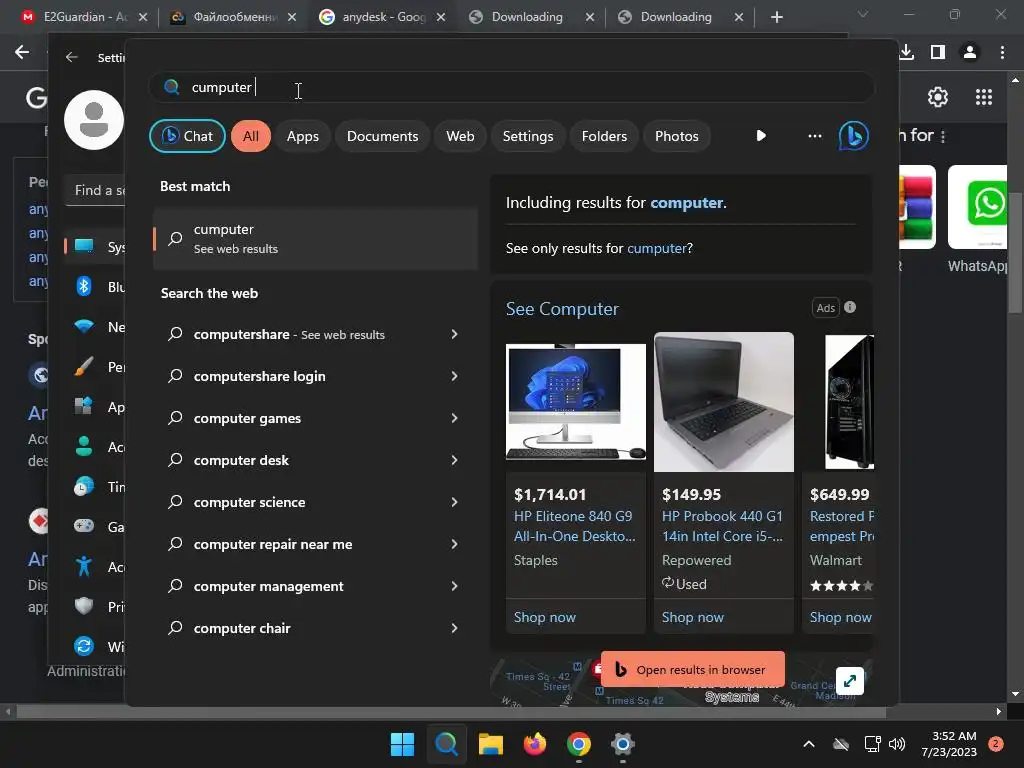This screenshot has width=1024, height=768.
Task: Open Chrome profile icon in toolbar
Action: tap(970, 52)
